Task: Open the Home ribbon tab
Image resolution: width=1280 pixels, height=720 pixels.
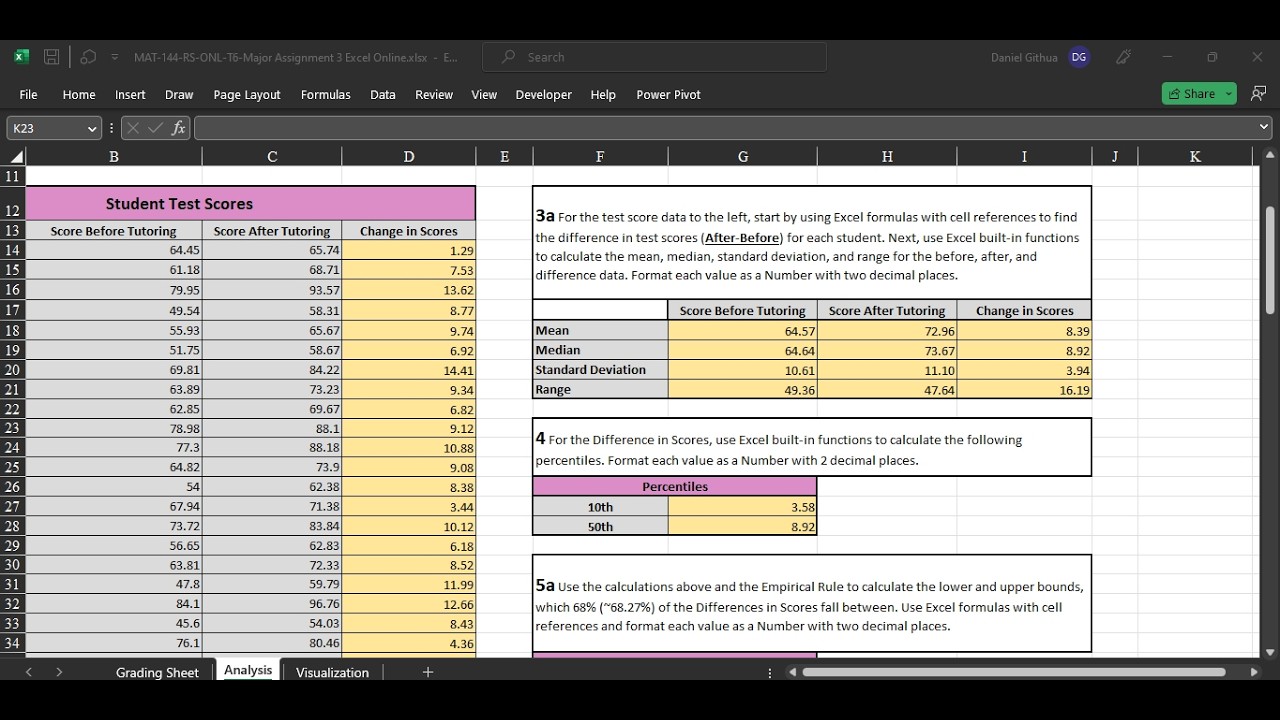Action: point(79,94)
